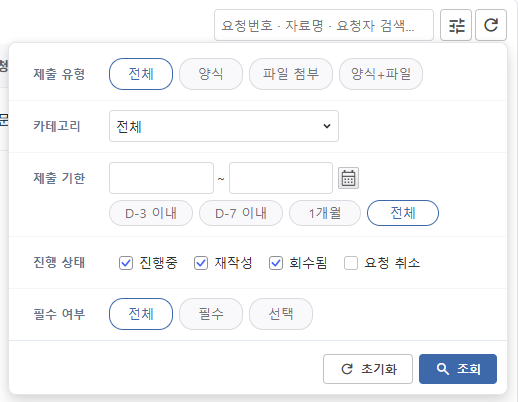Screen dimensions: 518x402
Task: Choose the 양식+파일 submission type
Action: (381, 74)
